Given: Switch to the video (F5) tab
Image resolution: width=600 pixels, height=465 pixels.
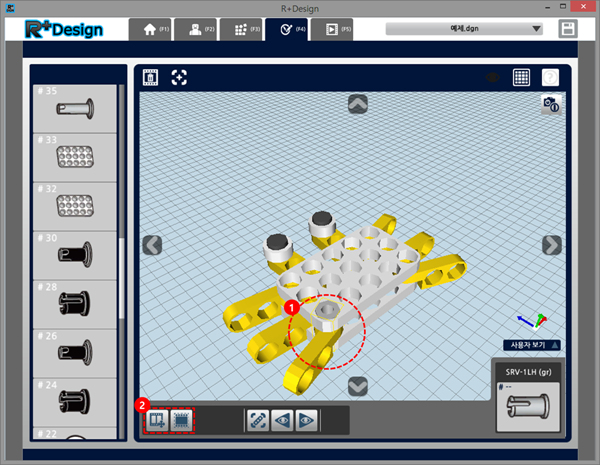Looking at the screenshot, I should pos(337,29).
